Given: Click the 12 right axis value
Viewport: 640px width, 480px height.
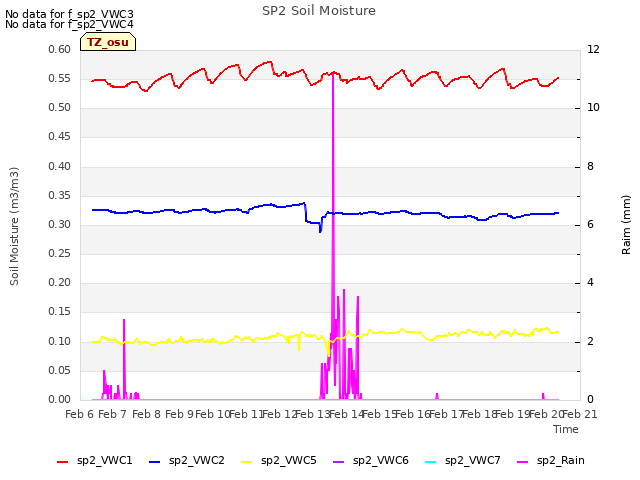Looking at the screenshot, I should (x=593, y=49).
